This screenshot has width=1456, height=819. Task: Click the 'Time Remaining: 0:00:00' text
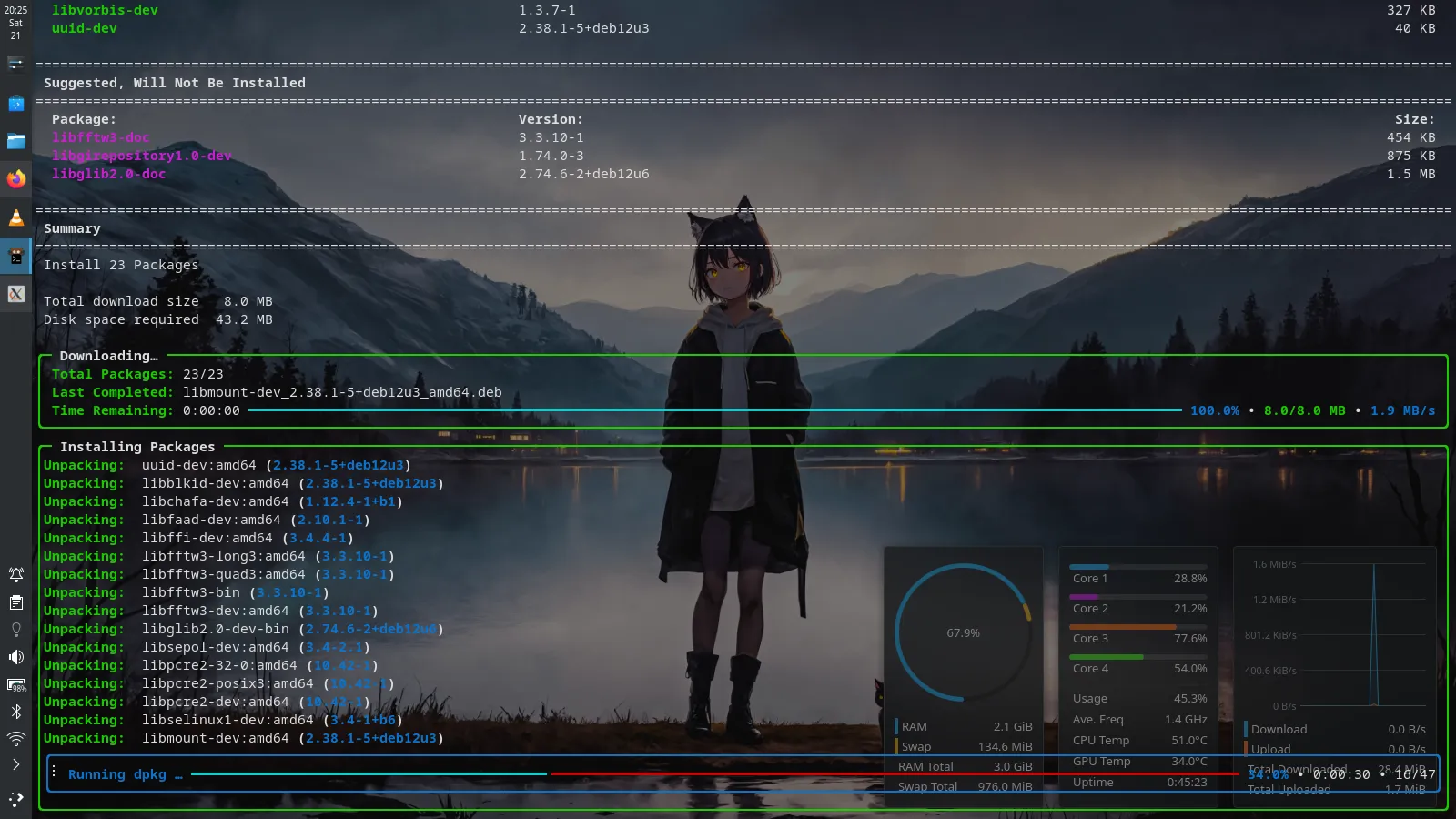pos(146,410)
